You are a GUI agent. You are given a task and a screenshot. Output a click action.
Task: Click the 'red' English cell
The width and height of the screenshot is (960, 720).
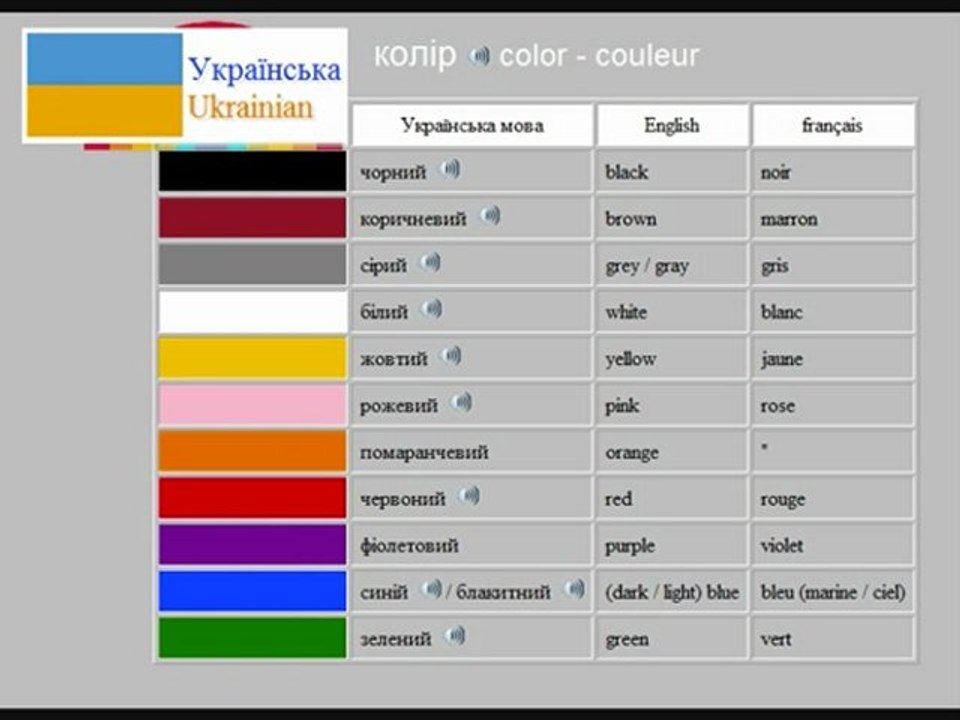point(672,498)
